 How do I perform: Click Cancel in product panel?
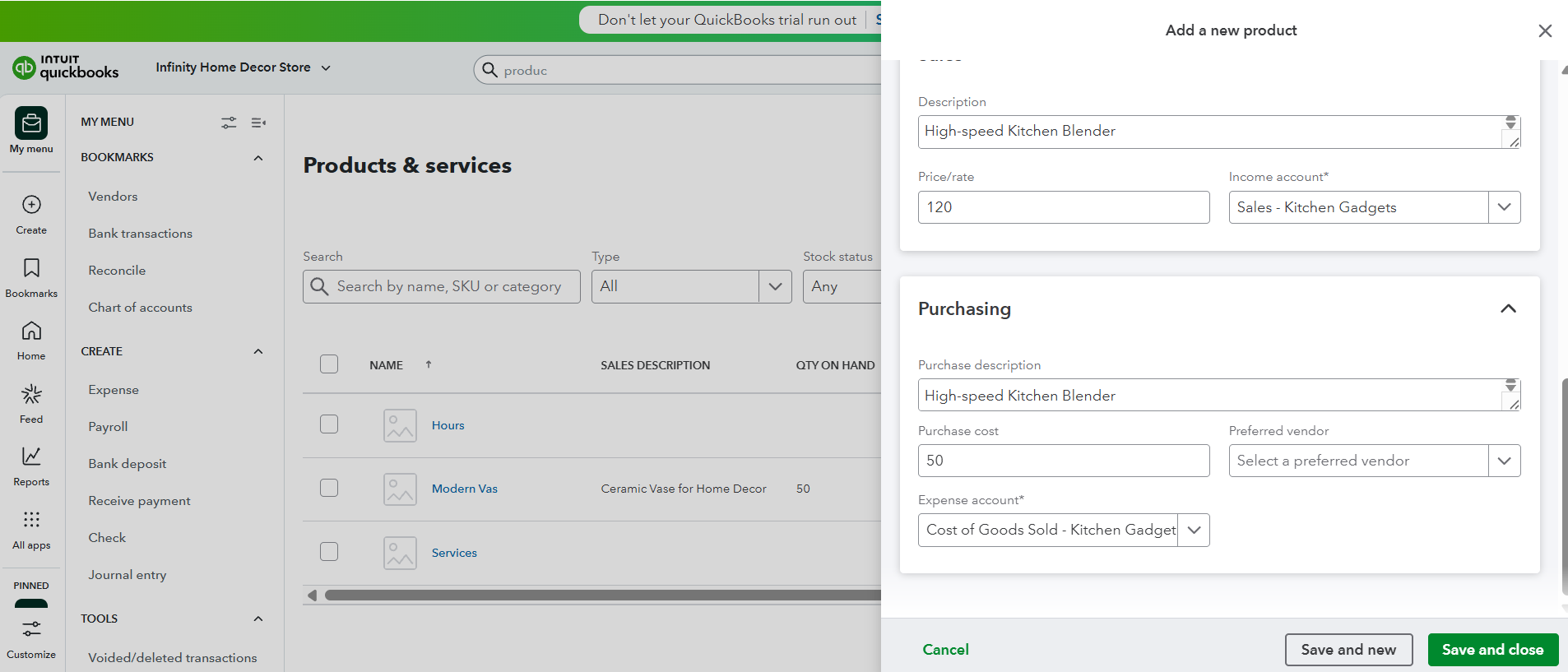click(945, 650)
